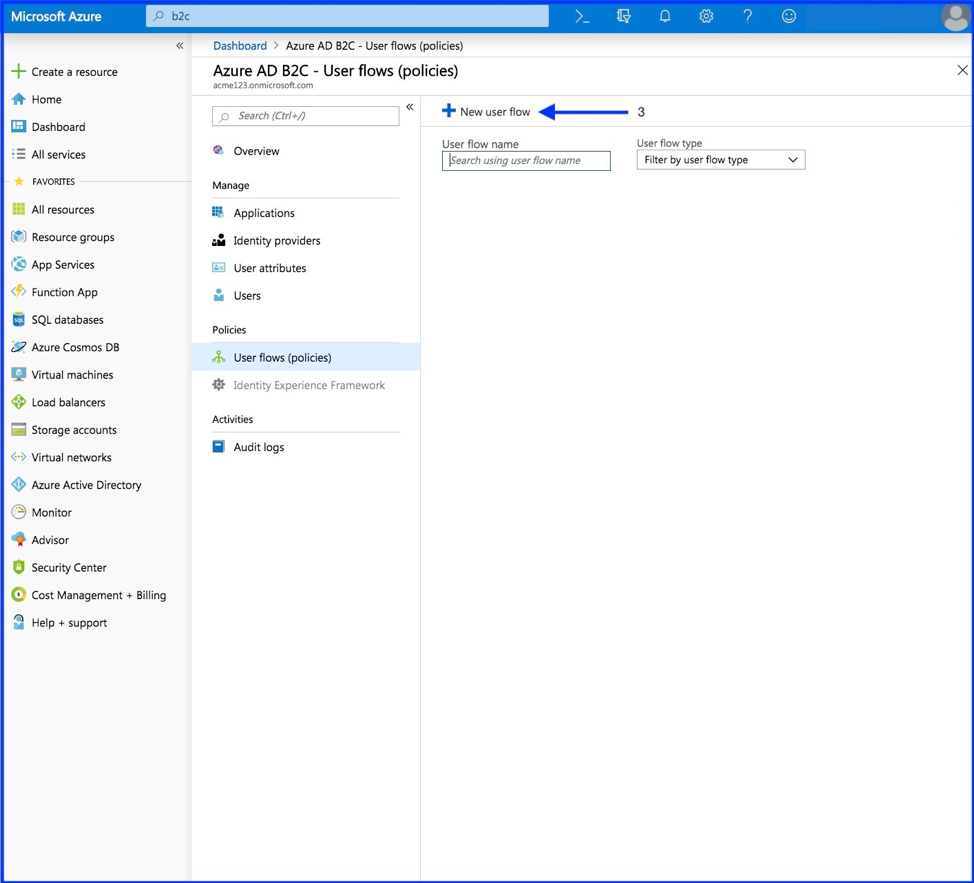Click the Dashboard icon in left sidebar

coord(19,126)
